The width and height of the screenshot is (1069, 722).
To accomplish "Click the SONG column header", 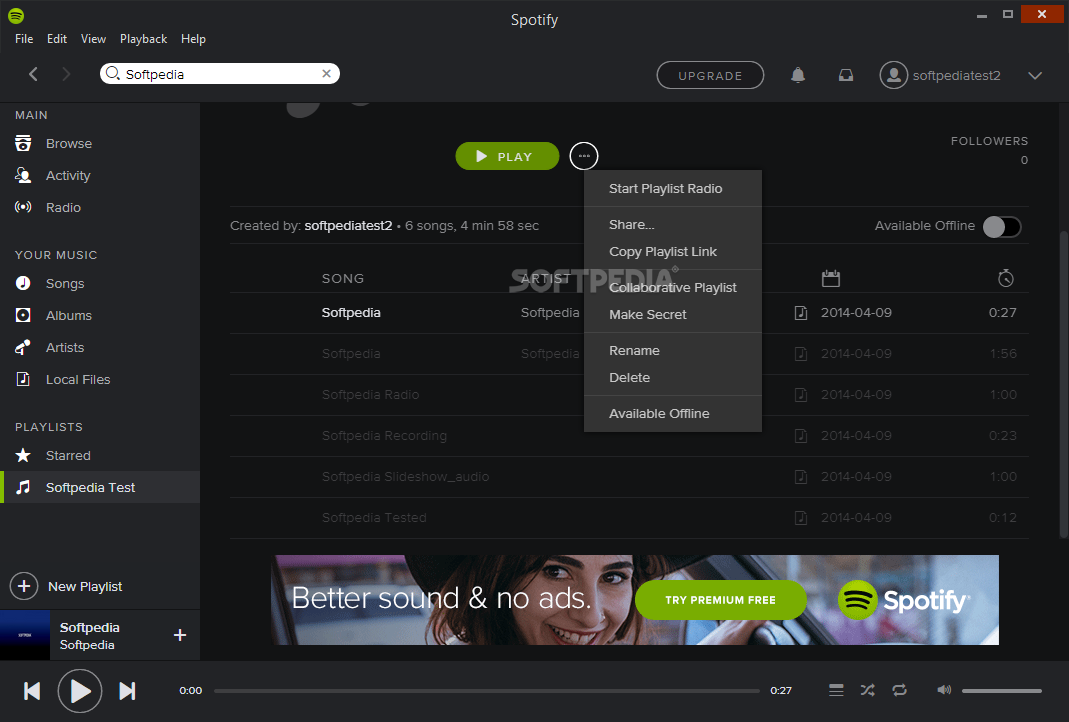I will click(x=343, y=278).
